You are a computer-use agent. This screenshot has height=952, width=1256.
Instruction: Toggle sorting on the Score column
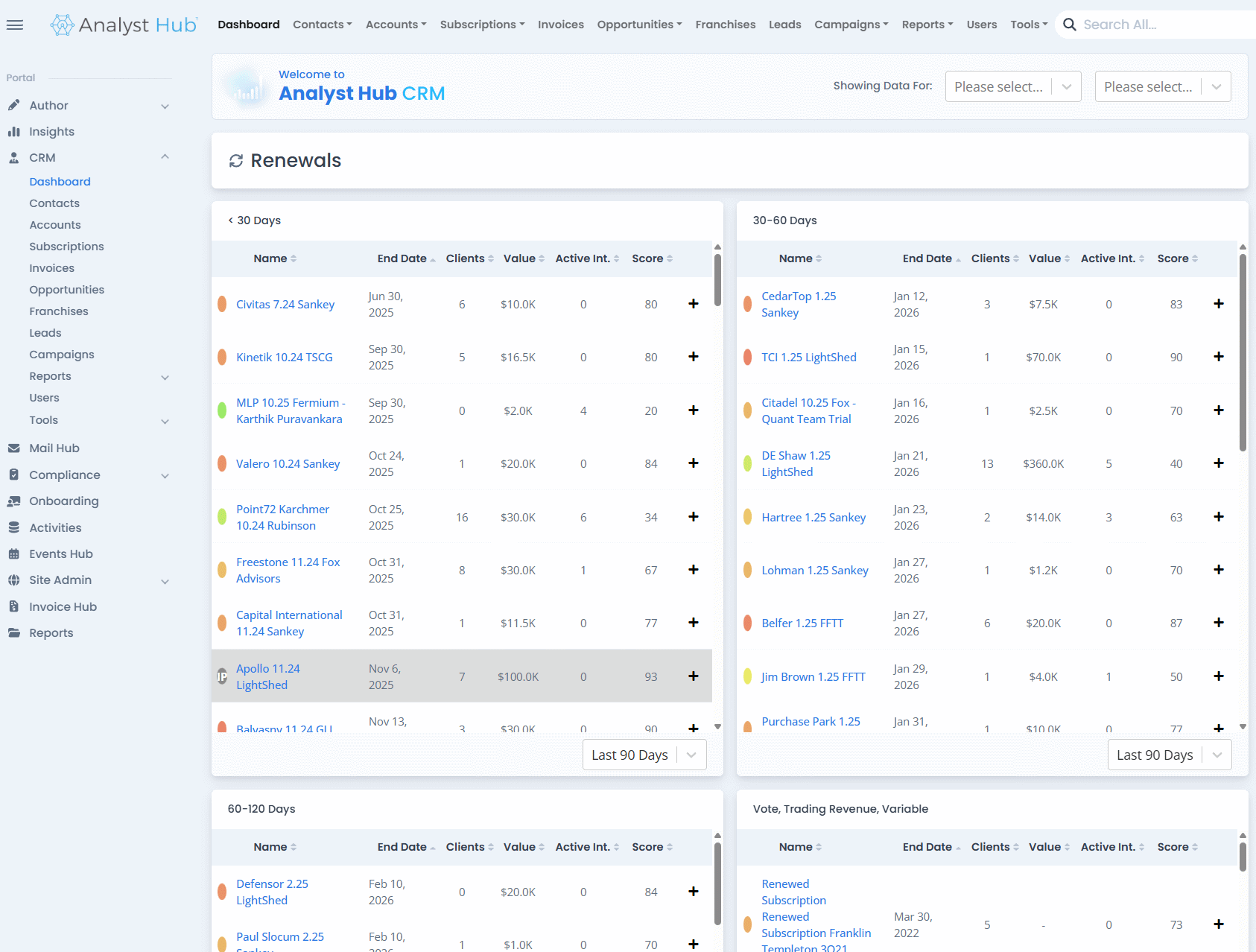click(669, 258)
